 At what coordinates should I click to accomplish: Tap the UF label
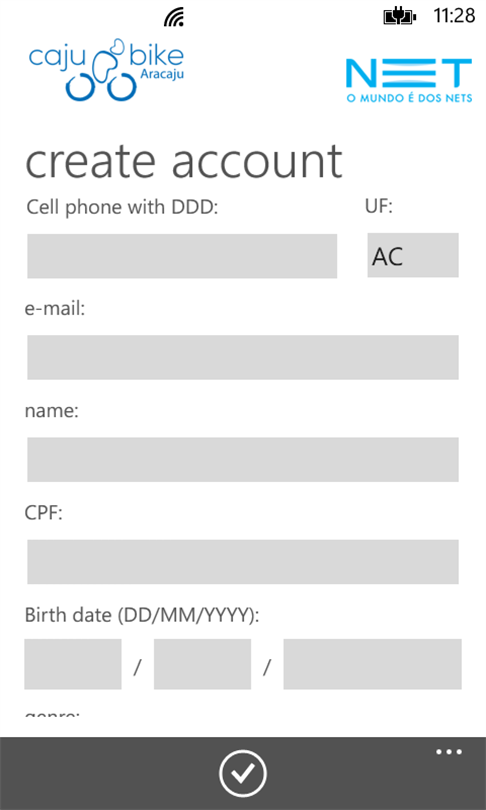click(x=379, y=207)
